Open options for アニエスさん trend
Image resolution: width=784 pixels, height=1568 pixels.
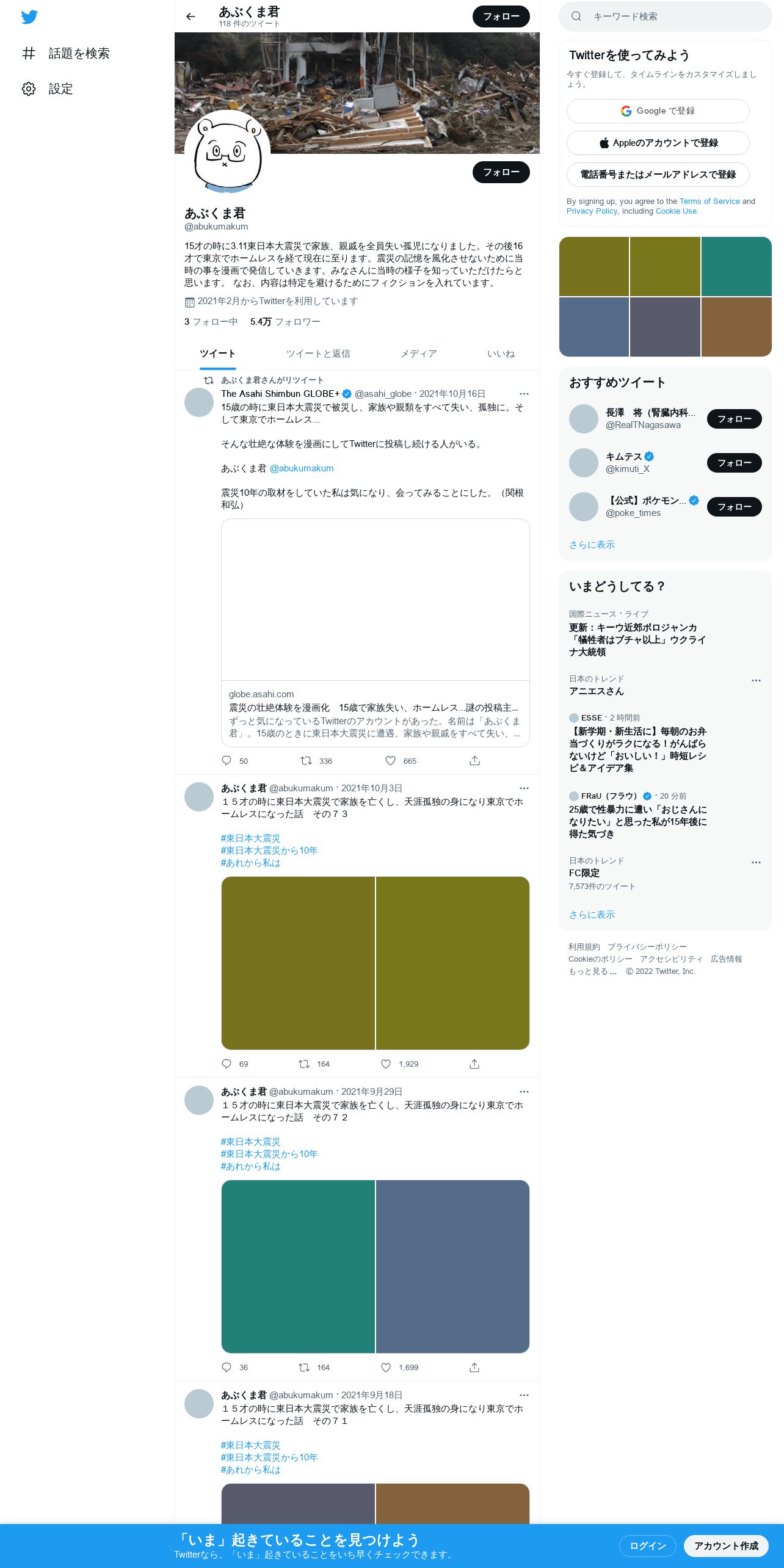[756, 680]
